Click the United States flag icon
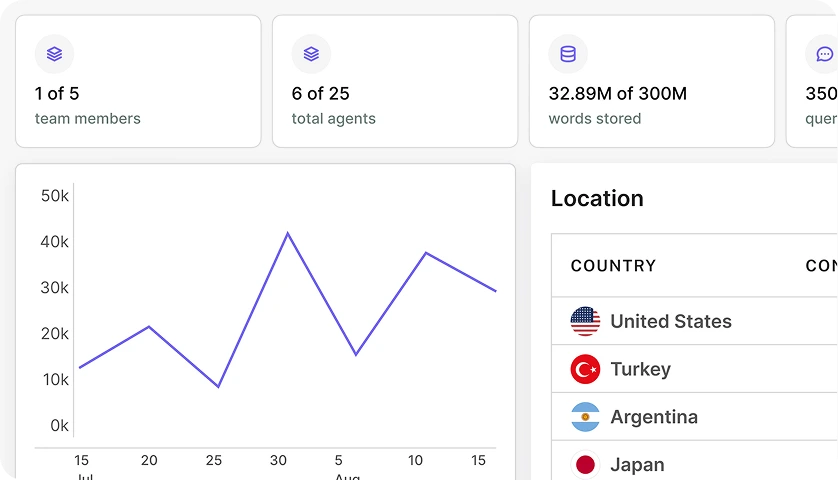838x480 pixels. (585, 321)
